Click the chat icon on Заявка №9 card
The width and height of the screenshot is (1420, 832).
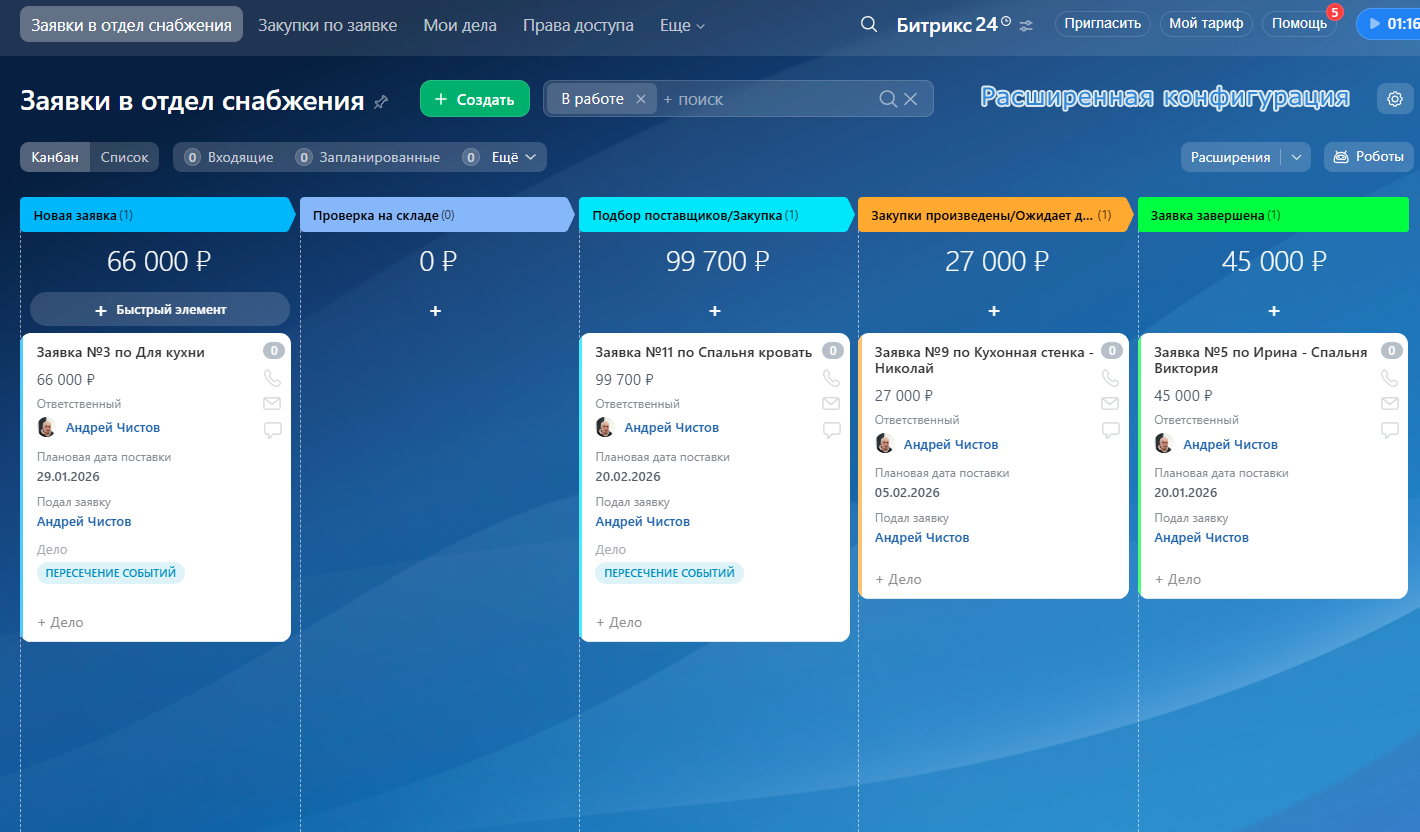click(x=1110, y=430)
